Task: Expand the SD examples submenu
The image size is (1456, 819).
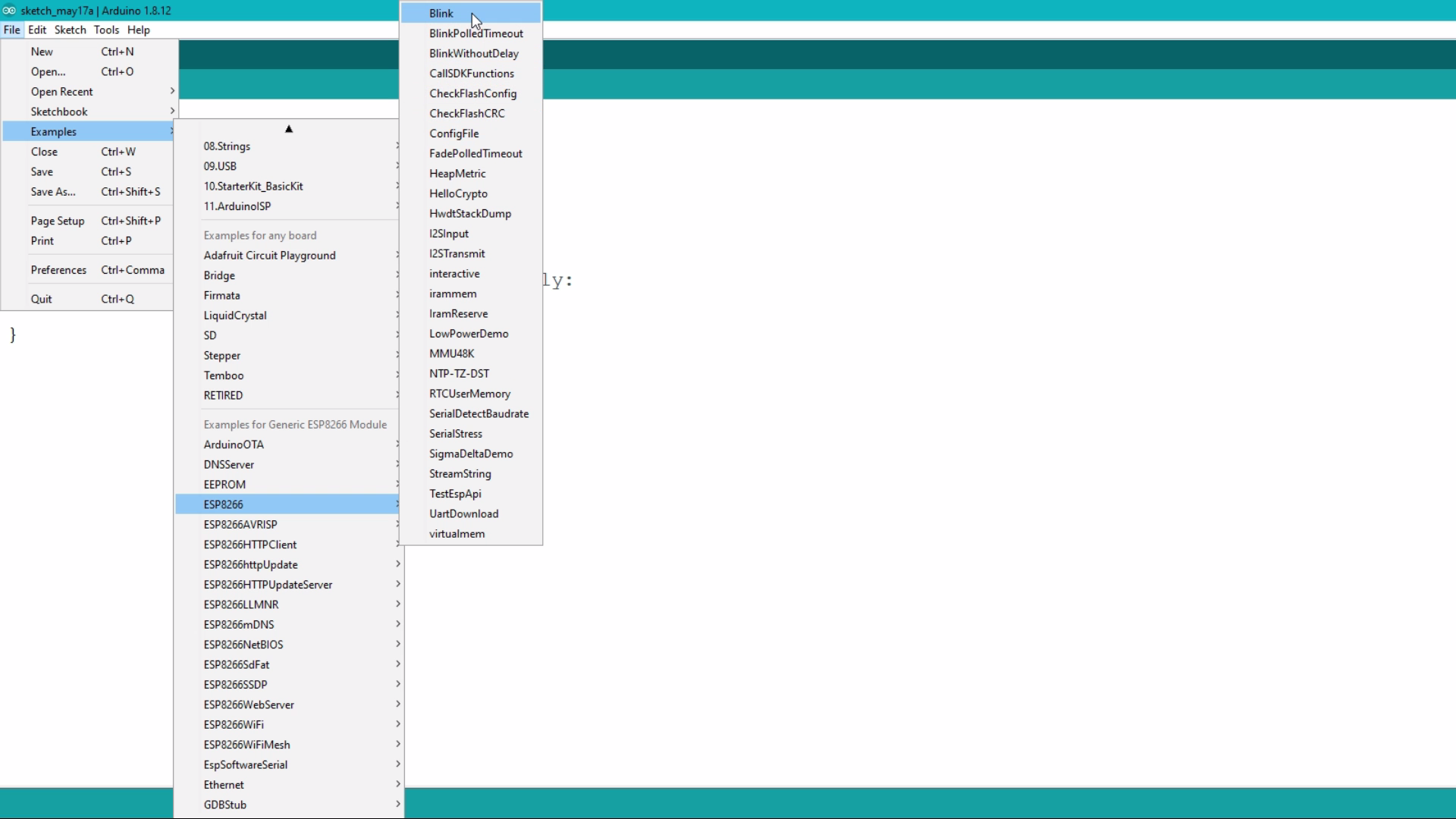Action: pyautogui.click(x=288, y=335)
